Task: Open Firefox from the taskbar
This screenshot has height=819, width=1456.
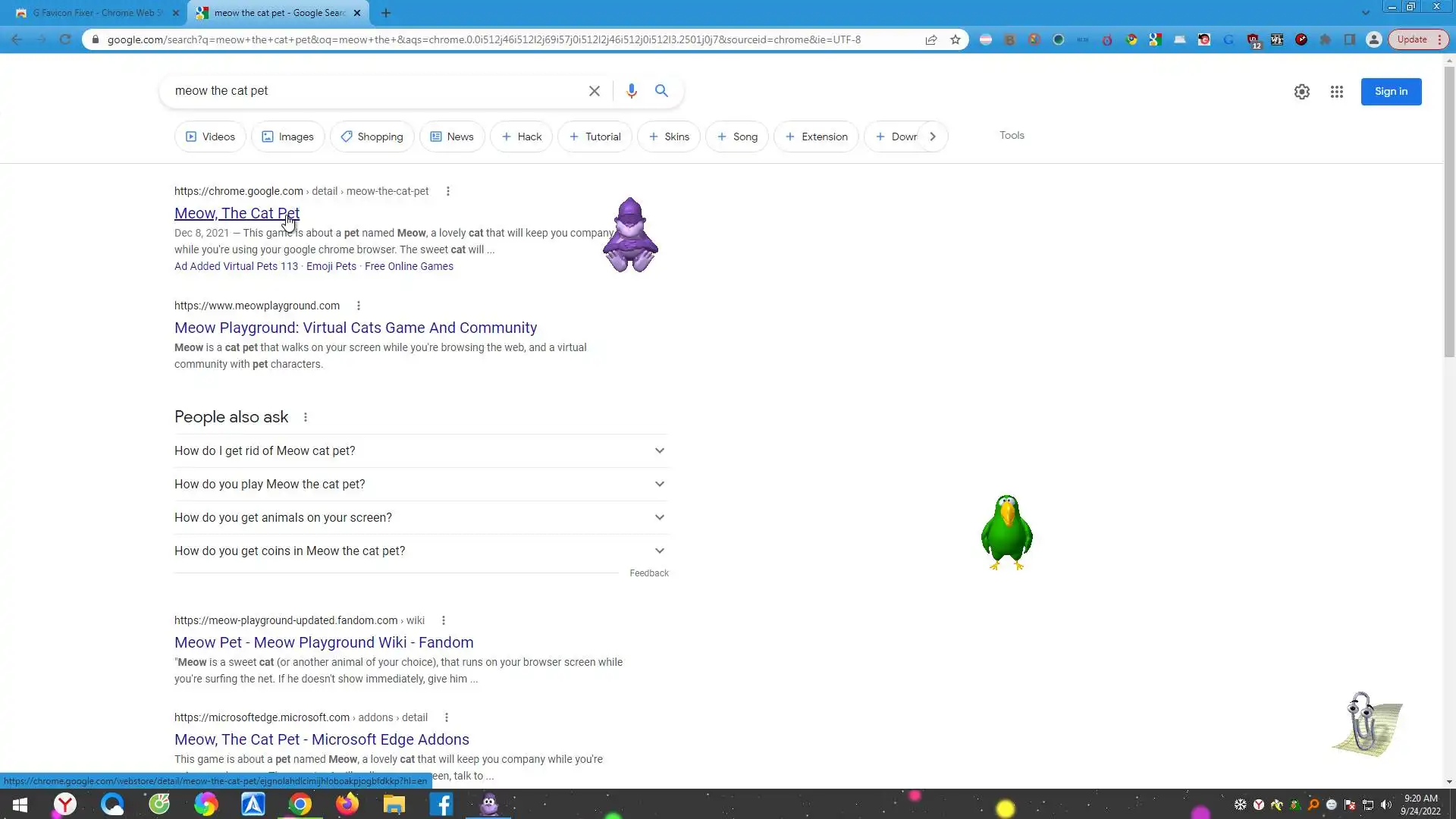Action: coord(347,804)
